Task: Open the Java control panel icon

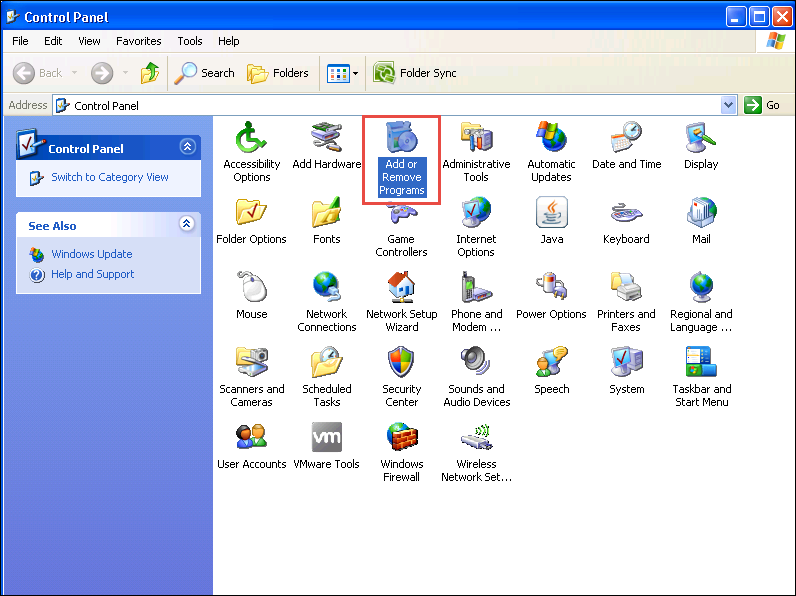Action: [x=551, y=213]
